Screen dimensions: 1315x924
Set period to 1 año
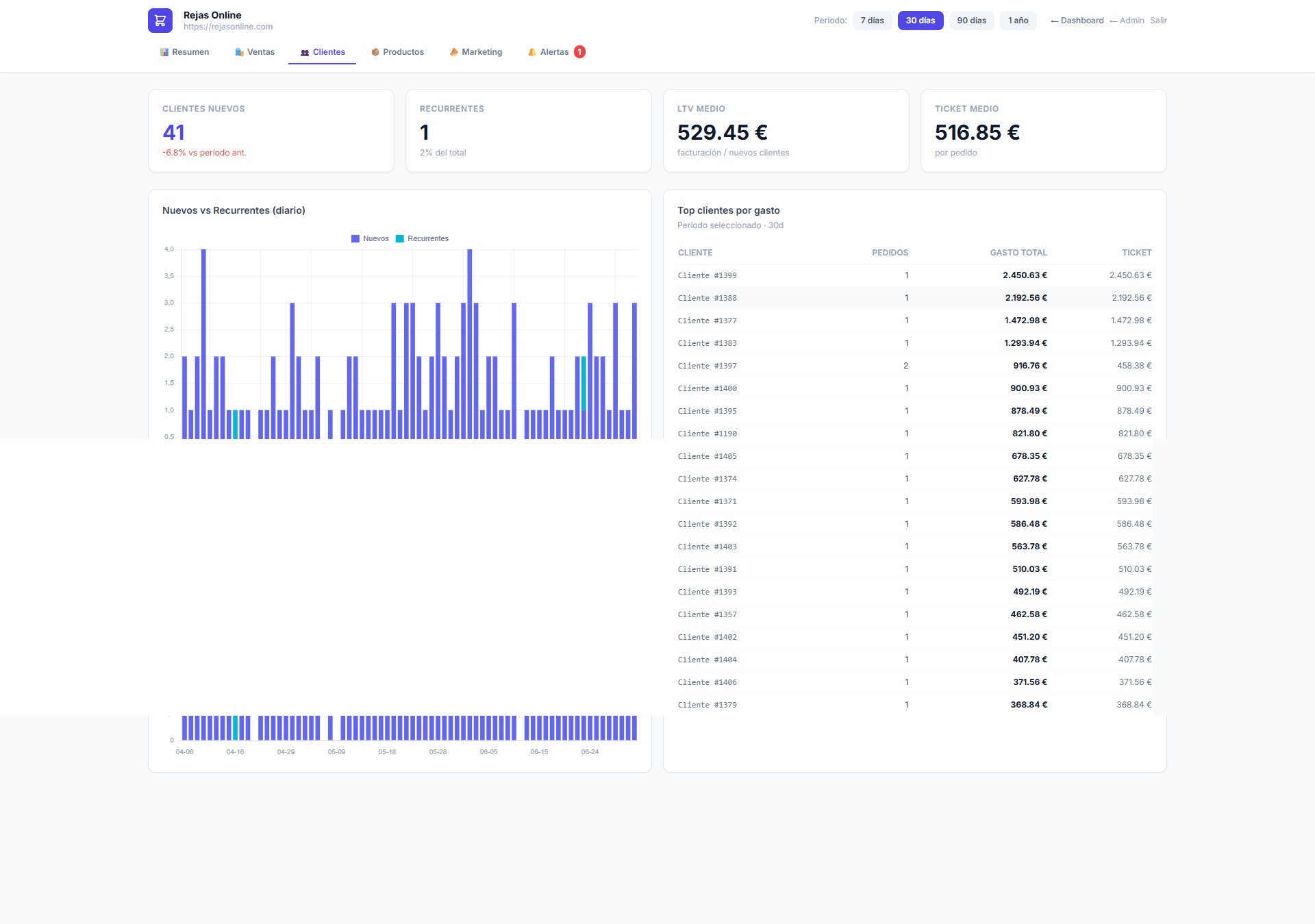tap(1018, 21)
